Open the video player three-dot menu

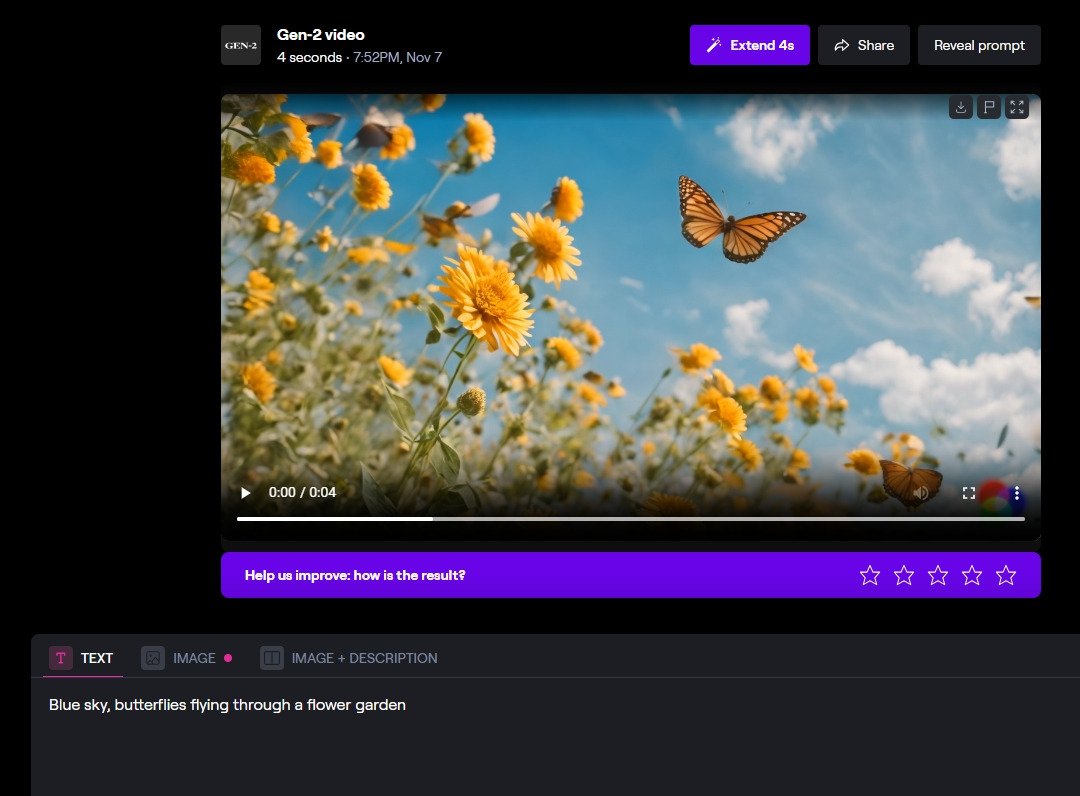pyautogui.click(x=1017, y=492)
